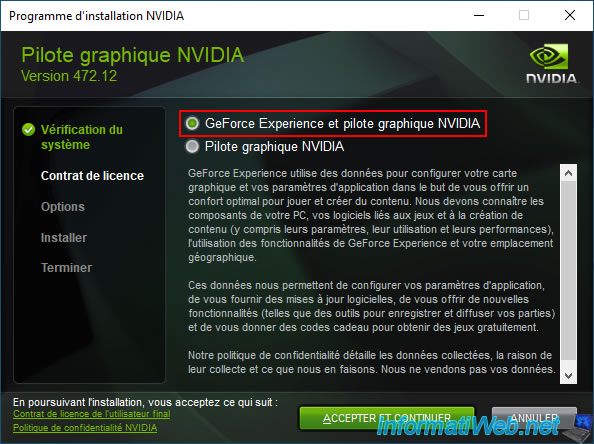This screenshot has width=594, height=444.
Task: Click the NVIDIA eye logo
Action: pyautogui.click(x=549, y=56)
